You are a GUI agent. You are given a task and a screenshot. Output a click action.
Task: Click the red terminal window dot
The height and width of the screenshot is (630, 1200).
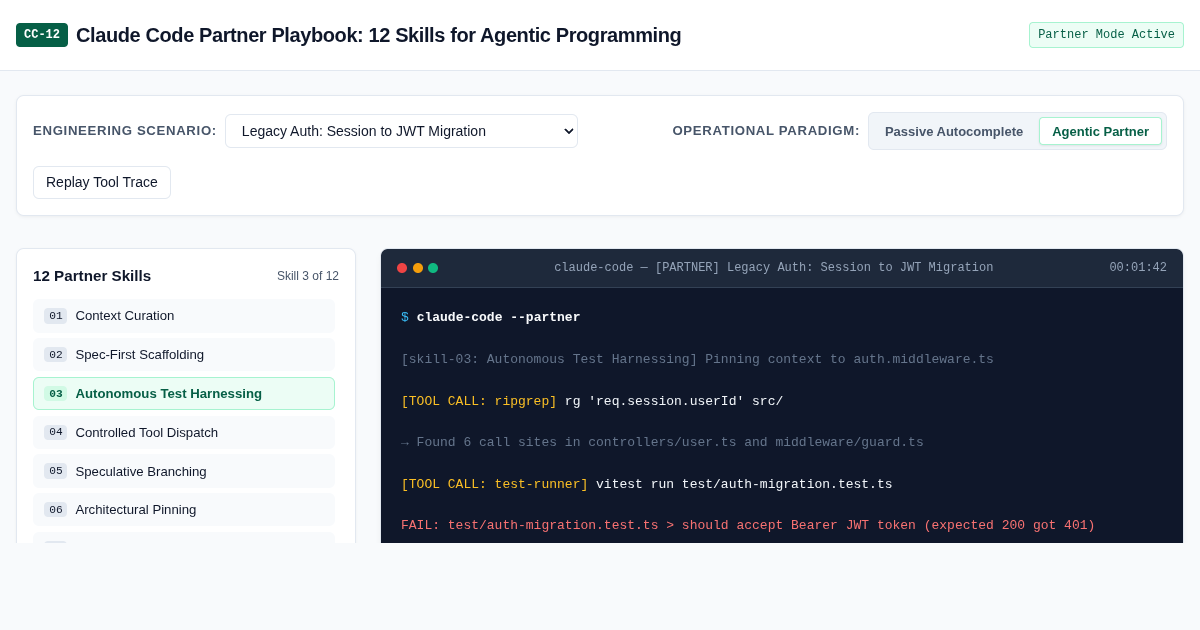click(x=402, y=268)
